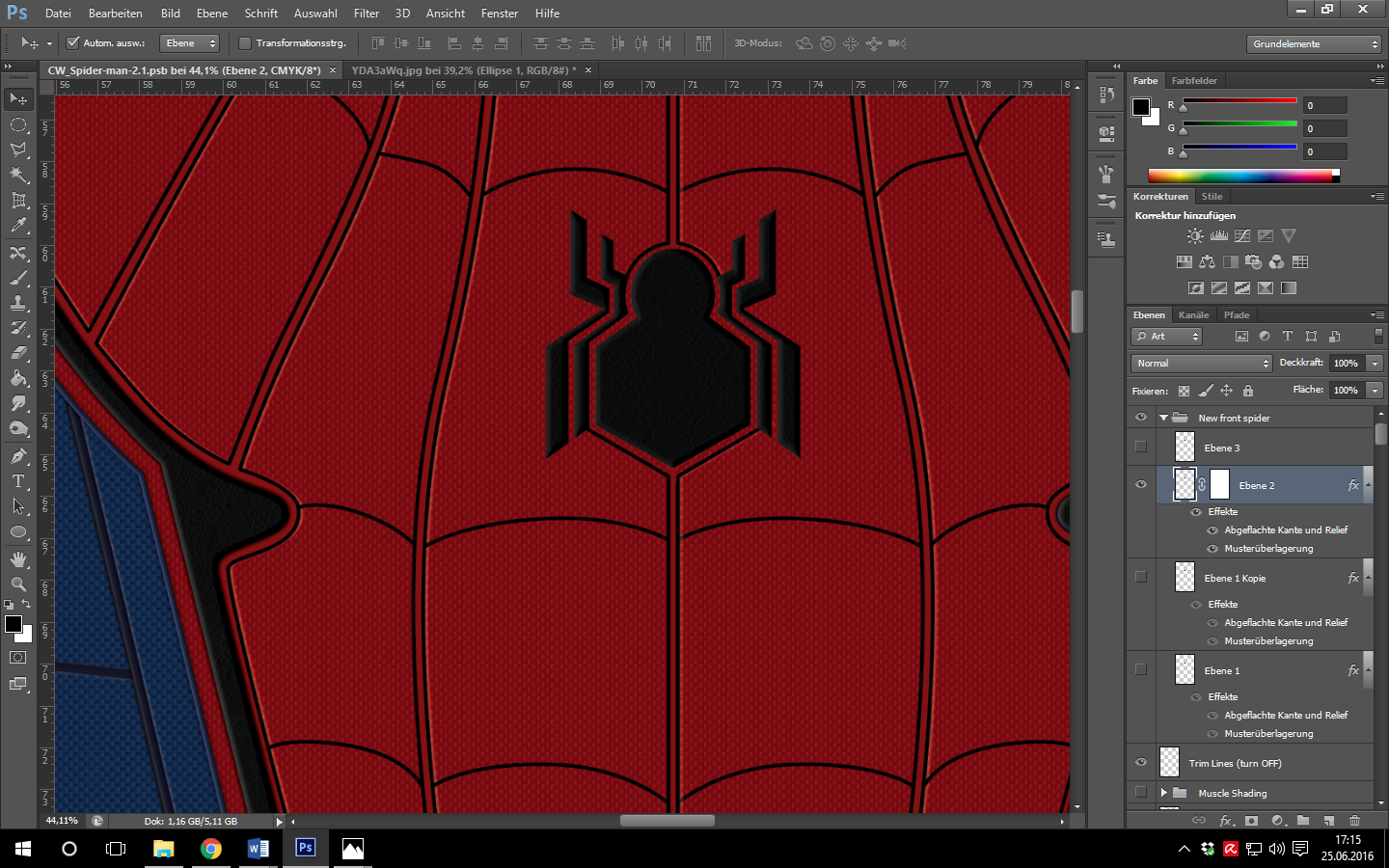Viewport: 1389px width, 868px height.
Task: Open Microsoft Word from the taskbar
Action: (258, 849)
